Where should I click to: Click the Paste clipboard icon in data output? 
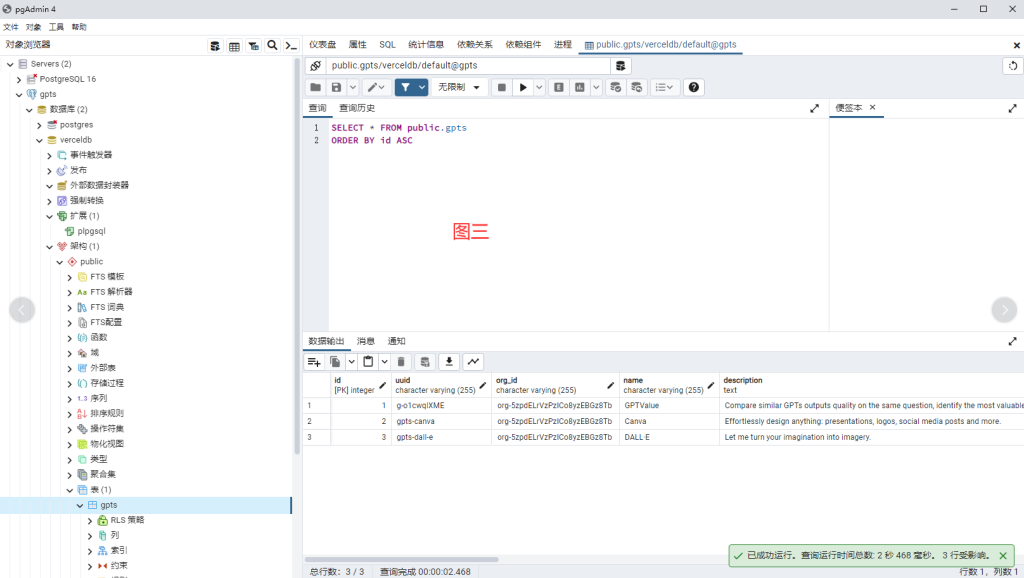pos(368,362)
